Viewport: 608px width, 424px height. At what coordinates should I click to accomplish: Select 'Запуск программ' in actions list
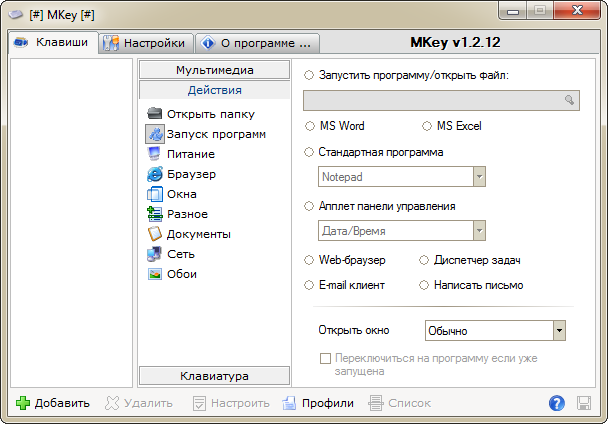click(216, 134)
